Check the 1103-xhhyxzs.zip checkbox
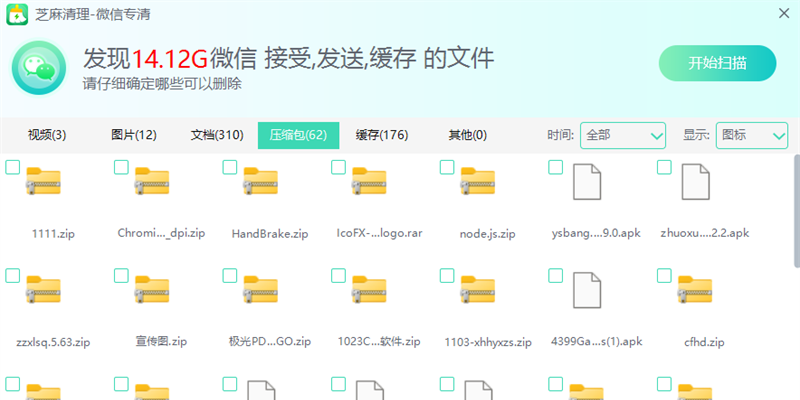 [447, 276]
